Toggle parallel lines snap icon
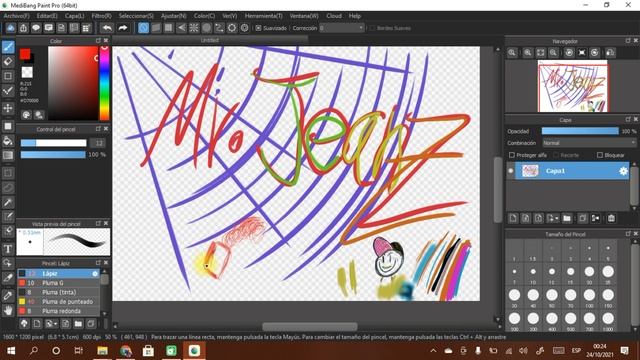The height and width of the screenshot is (360, 640). 156,28
